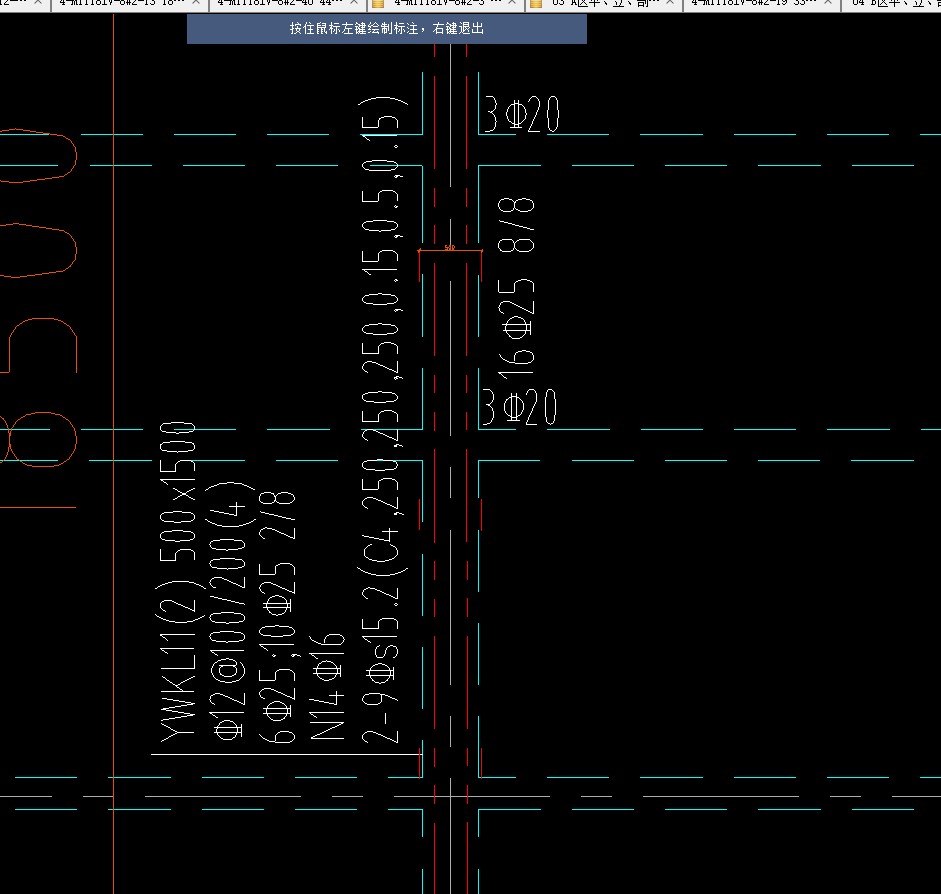Close the drawing tab ending in 40 44

(354, 2)
